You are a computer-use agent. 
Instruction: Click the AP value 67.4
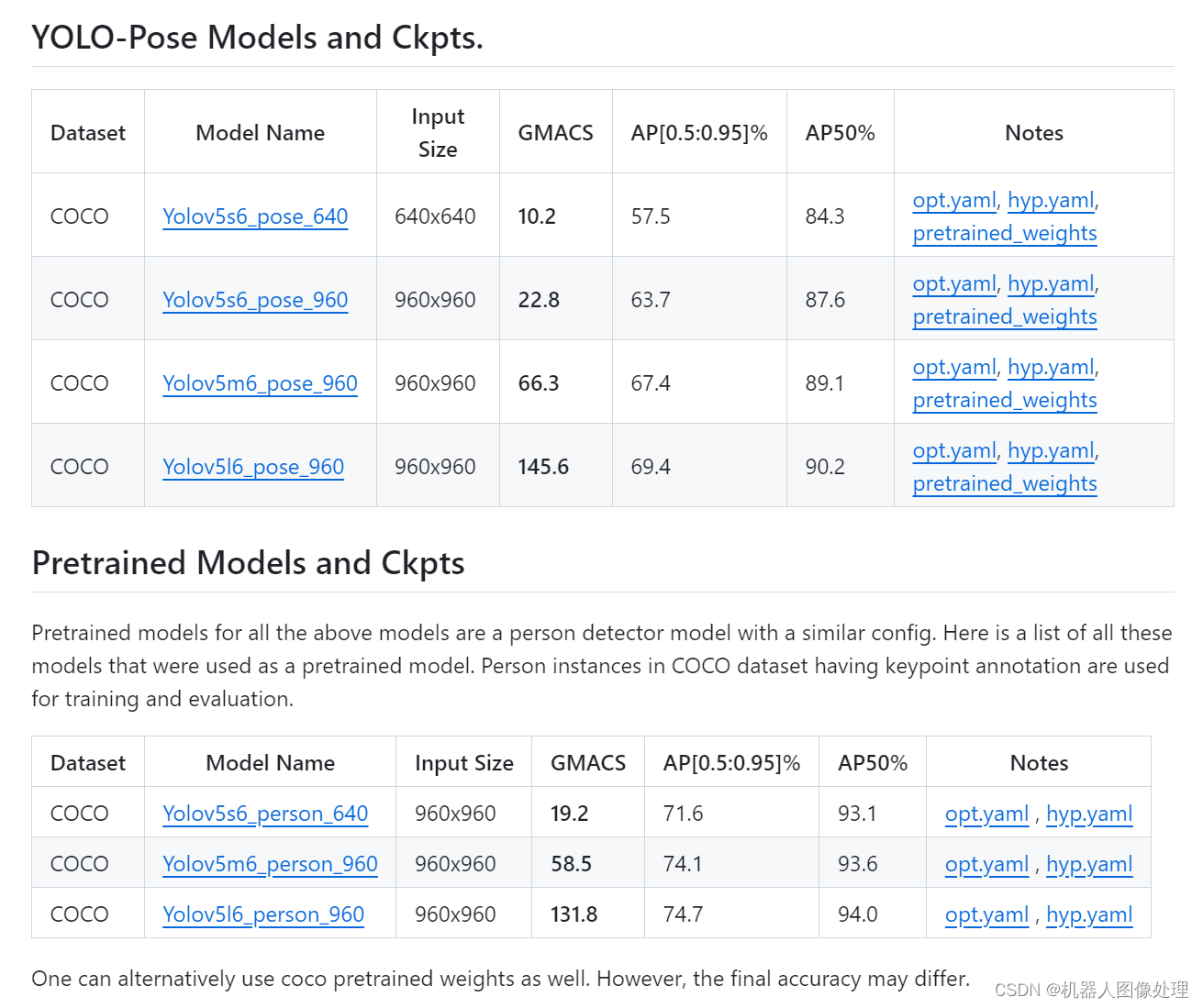click(651, 383)
